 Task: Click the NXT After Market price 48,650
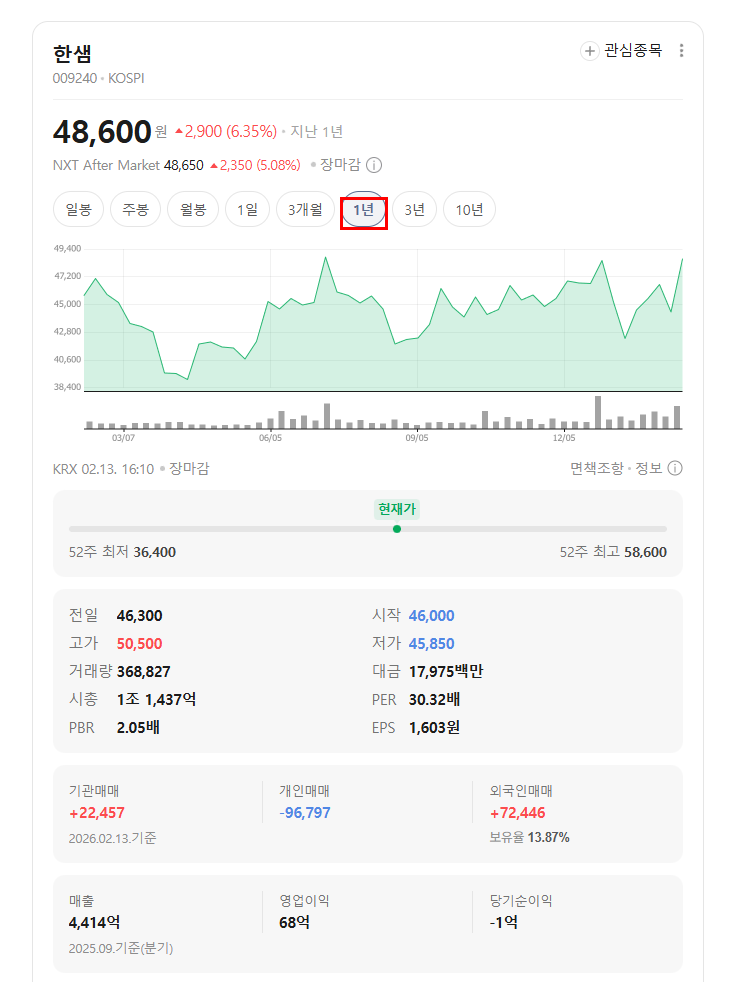tap(183, 165)
